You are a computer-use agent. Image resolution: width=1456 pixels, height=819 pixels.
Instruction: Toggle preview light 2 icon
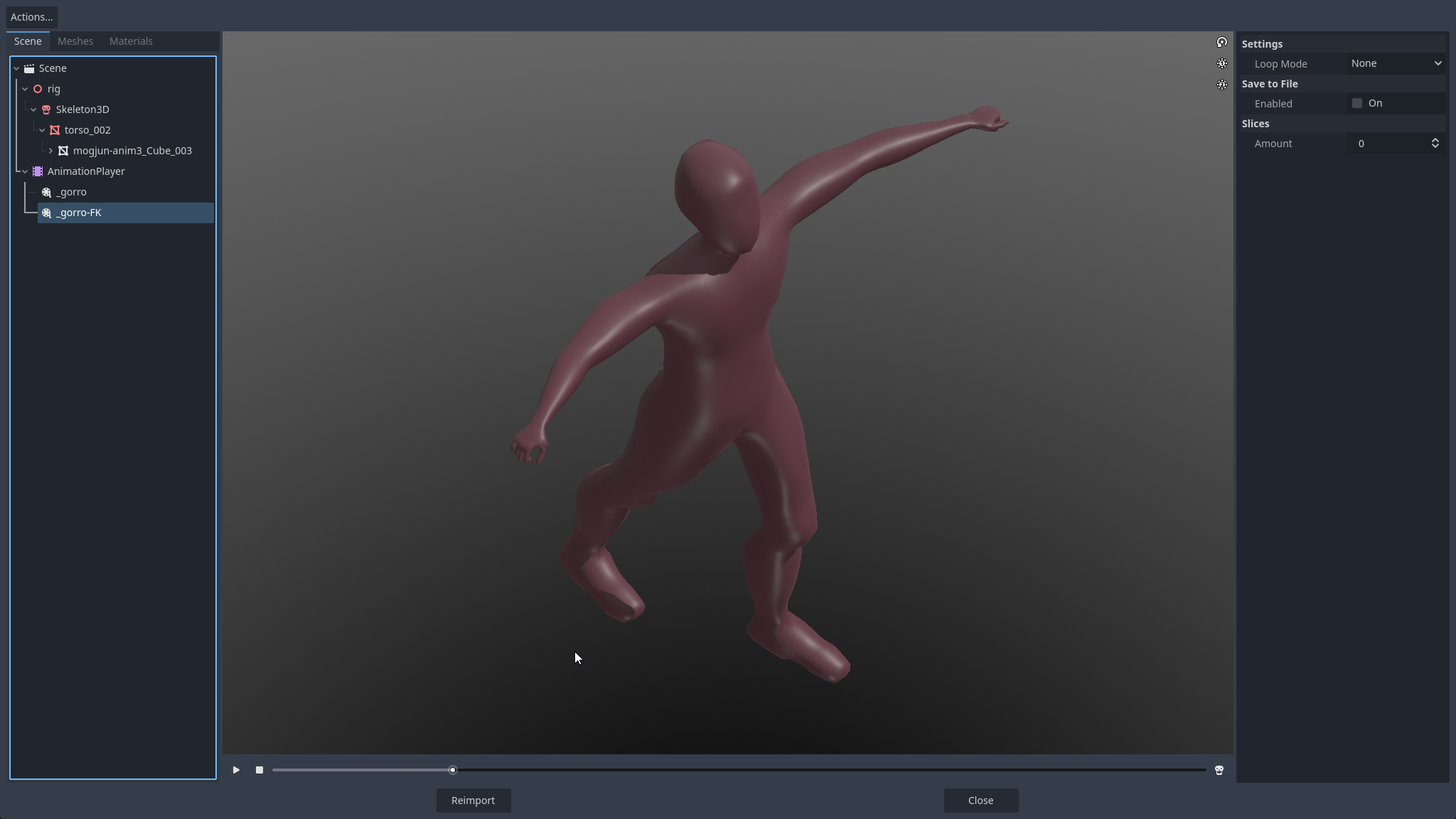pyautogui.click(x=1221, y=85)
